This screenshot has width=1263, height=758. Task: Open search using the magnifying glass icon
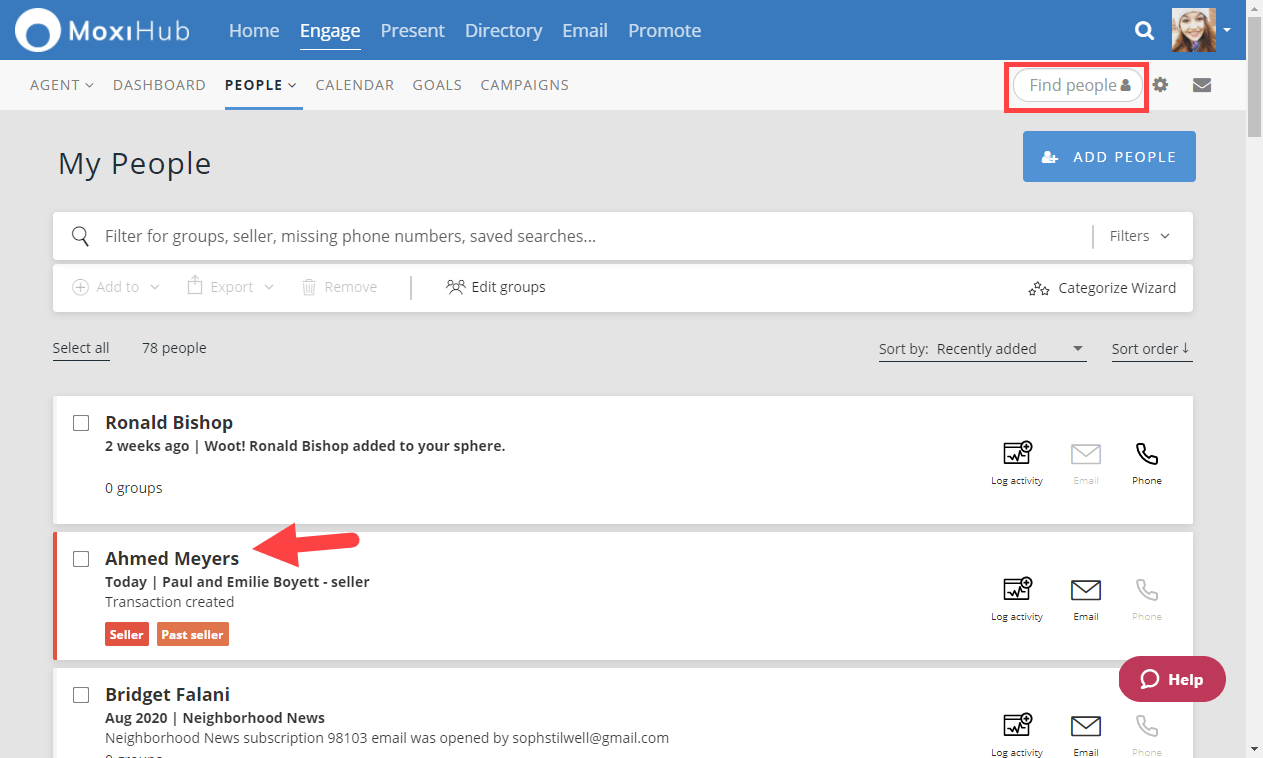[x=1144, y=30]
